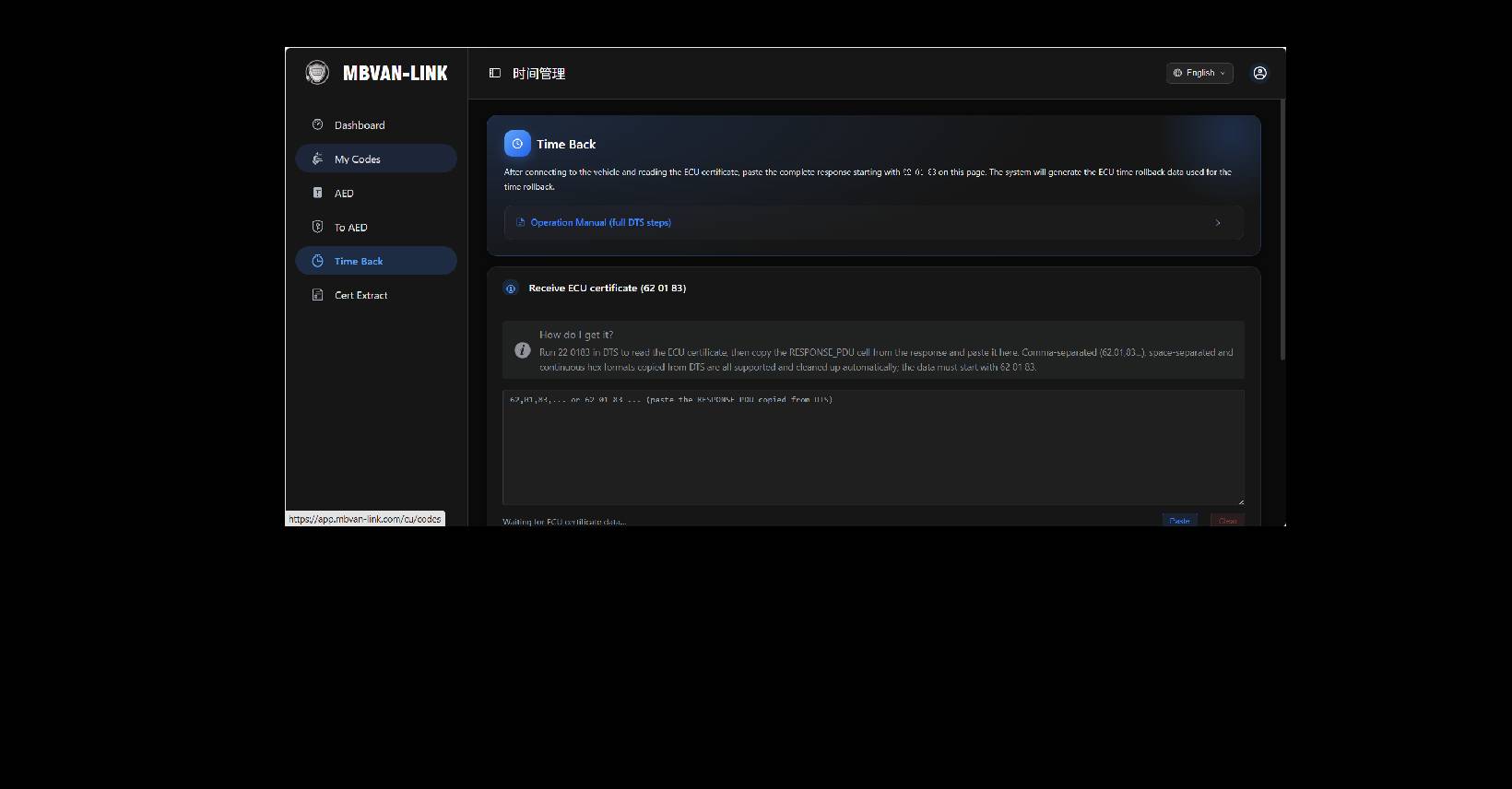Open the English language dropdown
The width and height of the screenshot is (1512, 789).
tap(1199, 73)
